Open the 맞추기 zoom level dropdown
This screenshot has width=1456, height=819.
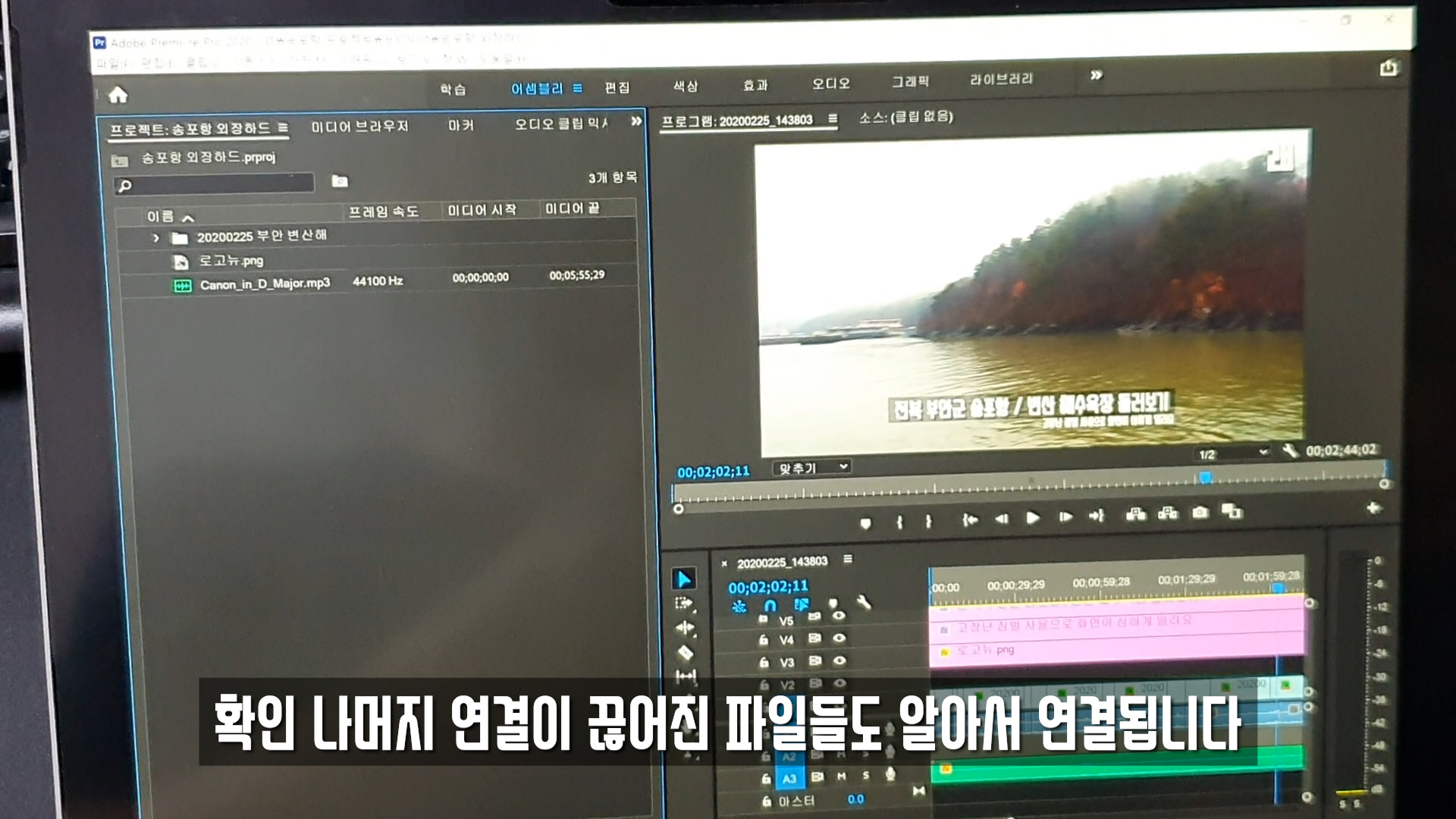(x=811, y=468)
